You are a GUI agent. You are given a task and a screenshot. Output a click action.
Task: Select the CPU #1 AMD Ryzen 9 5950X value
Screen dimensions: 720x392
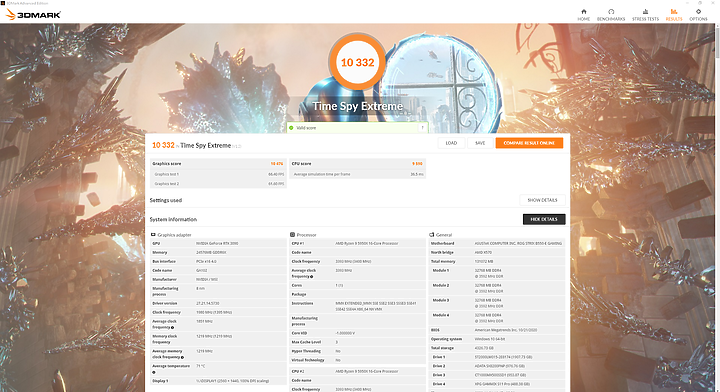(x=367, y=243)
